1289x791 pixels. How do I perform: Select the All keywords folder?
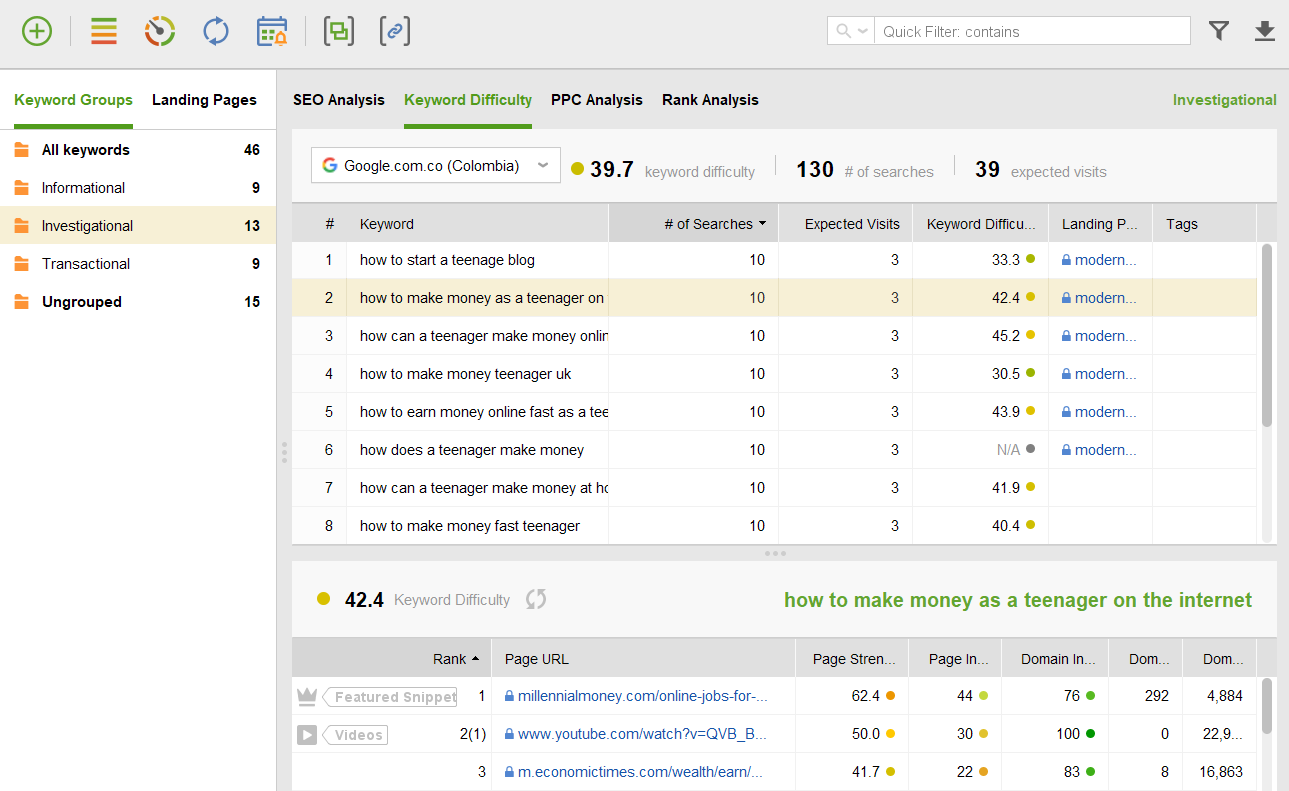[x=138, y=150]
